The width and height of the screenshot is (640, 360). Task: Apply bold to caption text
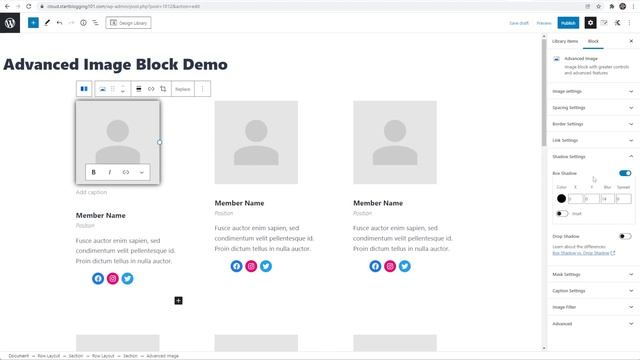pos(93,172)
